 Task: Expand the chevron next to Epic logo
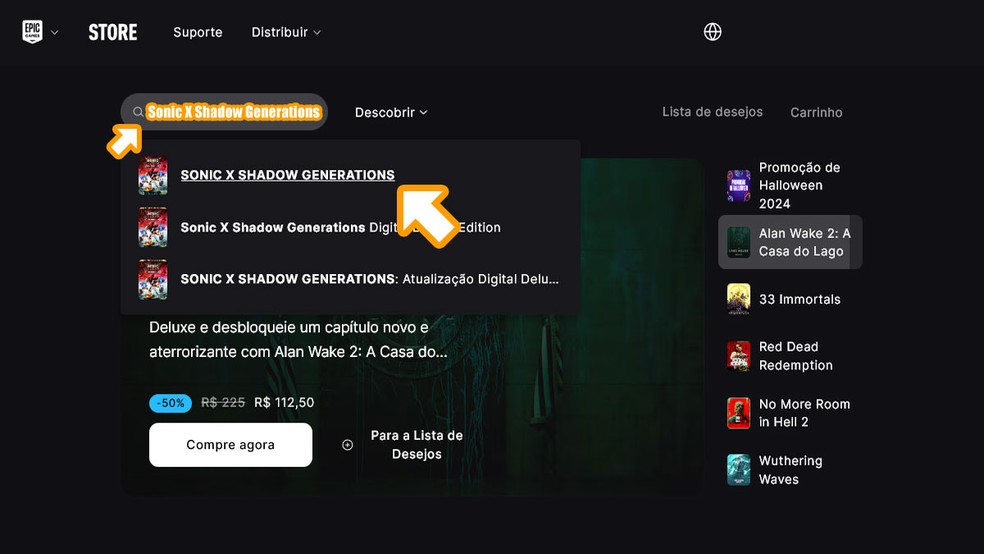(55, 32)
